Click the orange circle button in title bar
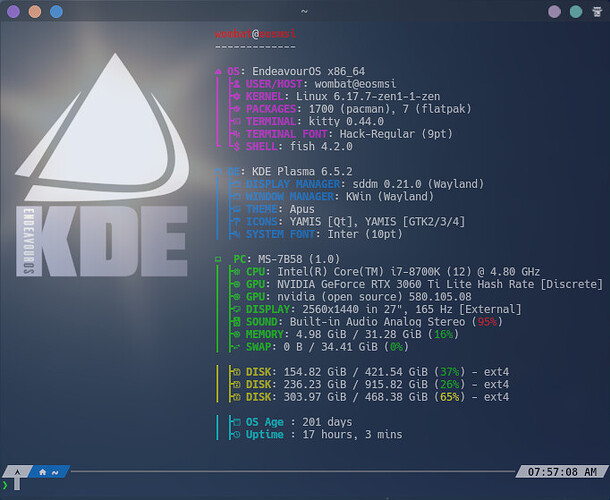610x500 pixels. pos(34,12)
